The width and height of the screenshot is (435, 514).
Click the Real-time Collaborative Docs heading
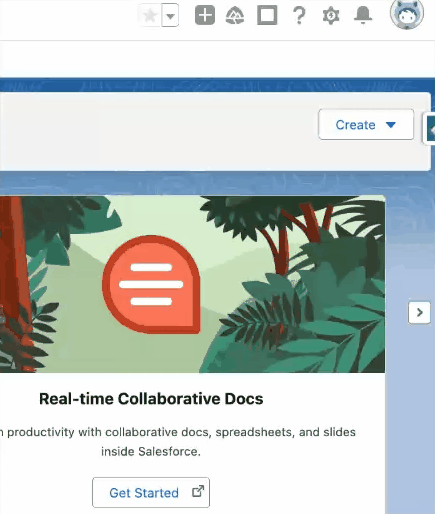click(151, 399)
